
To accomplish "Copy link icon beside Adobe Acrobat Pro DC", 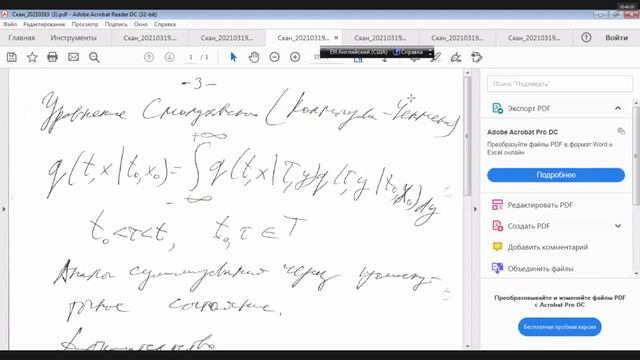I will coord(621,131).
